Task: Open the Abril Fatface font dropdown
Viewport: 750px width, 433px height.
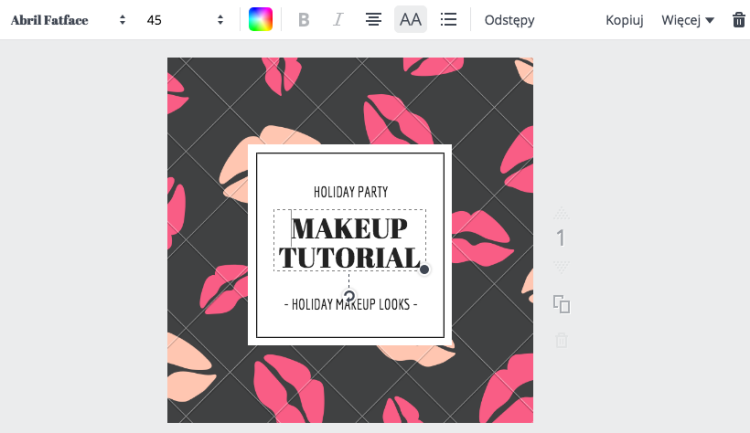Action: point(68,20)
